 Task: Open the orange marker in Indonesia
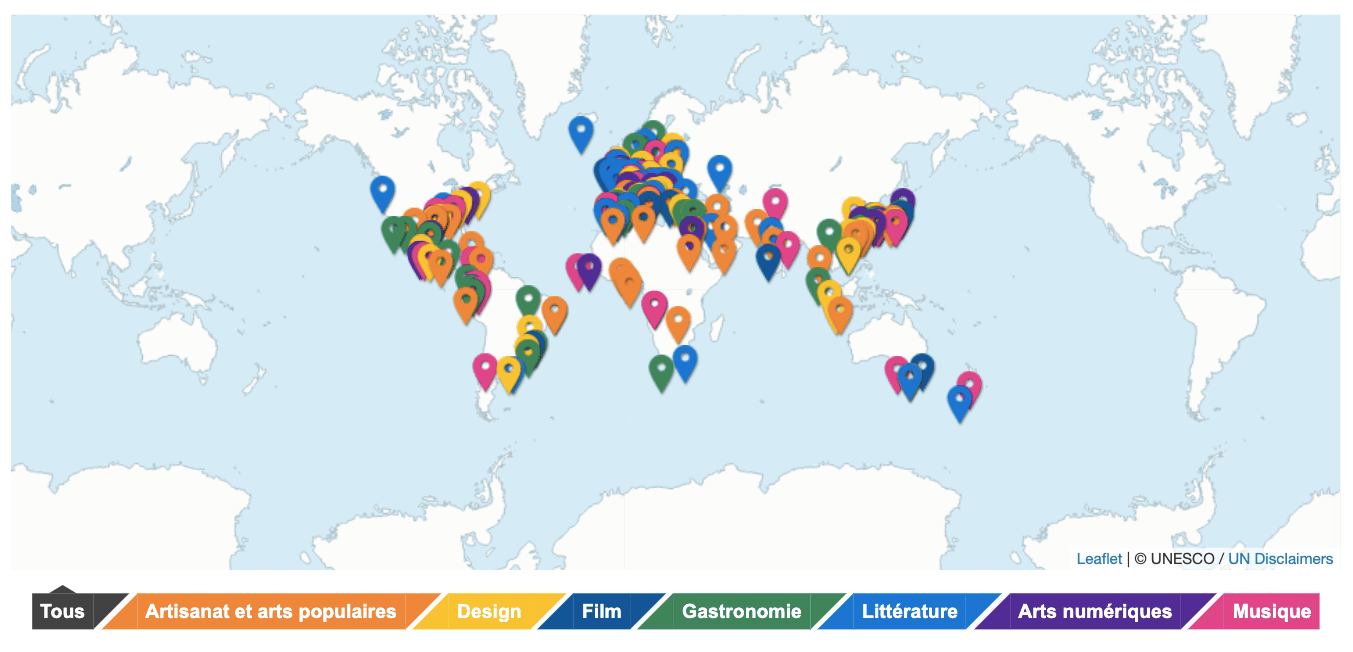click(x=840, y=314)
